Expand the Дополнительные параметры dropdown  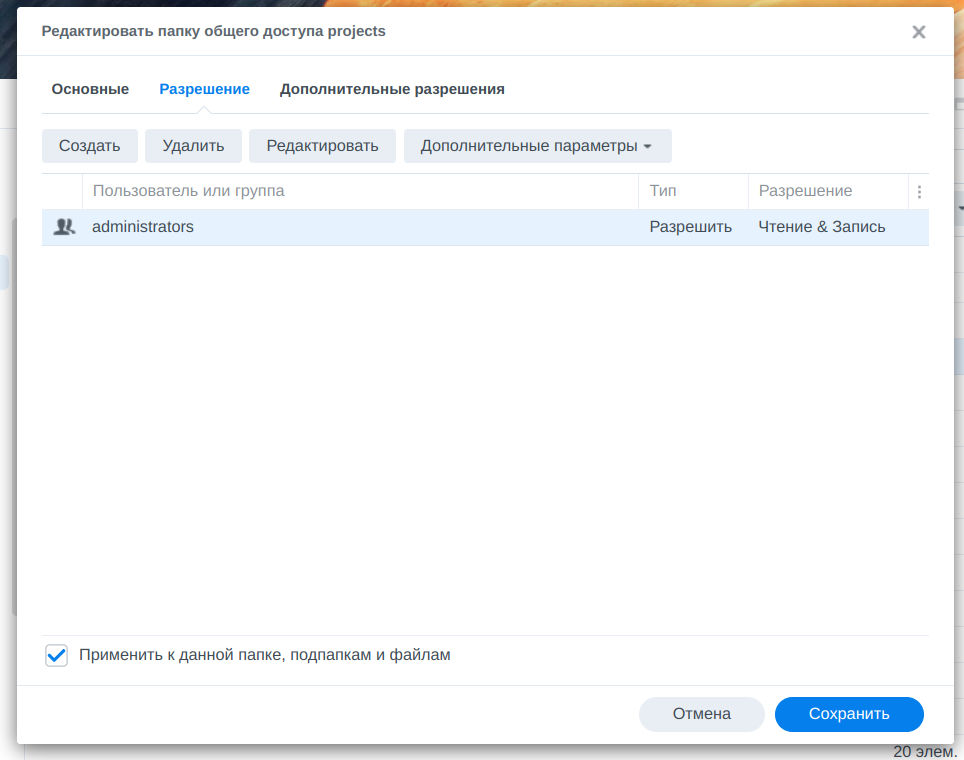pyautogui.click(x=537, y=146)
